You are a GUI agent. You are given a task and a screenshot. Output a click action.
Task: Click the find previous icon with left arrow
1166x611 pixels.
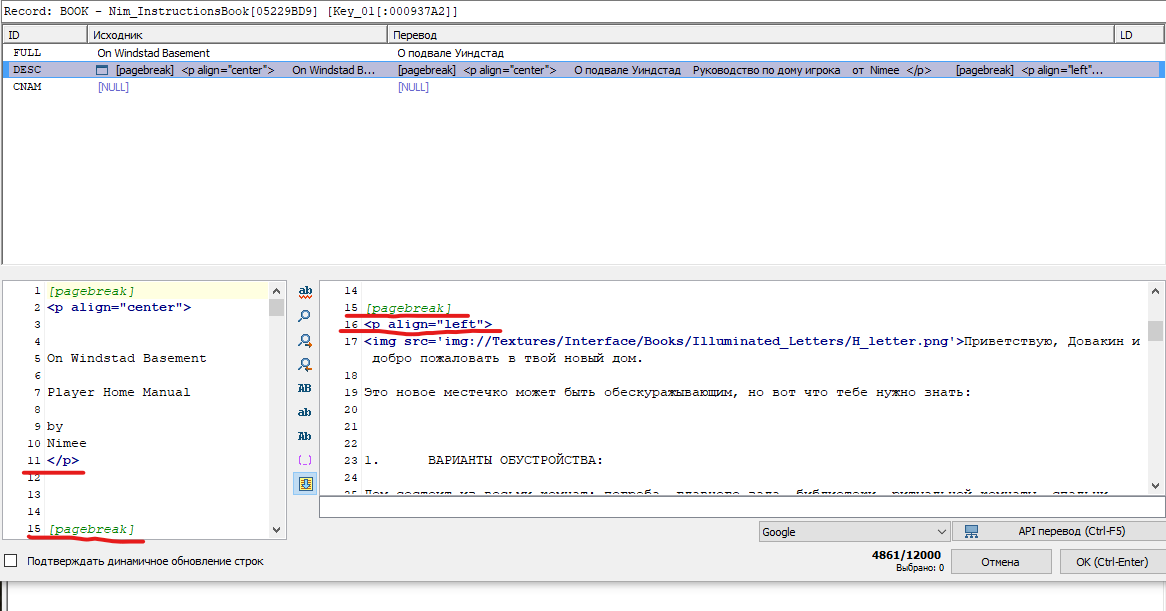[x=305, y=364]
